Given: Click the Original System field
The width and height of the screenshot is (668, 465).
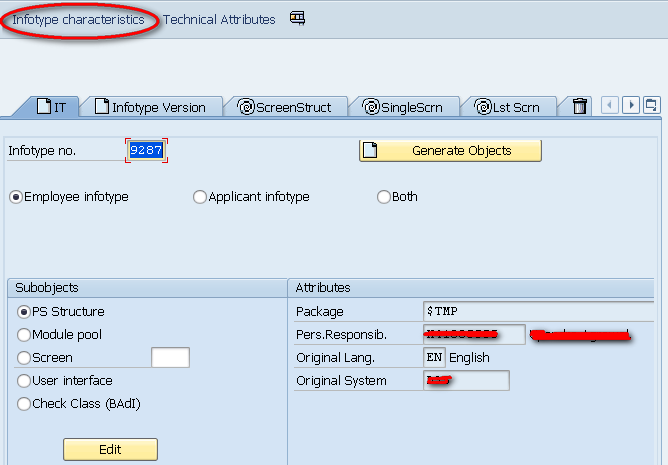Looking at the screenshot, I should [466, 380].
